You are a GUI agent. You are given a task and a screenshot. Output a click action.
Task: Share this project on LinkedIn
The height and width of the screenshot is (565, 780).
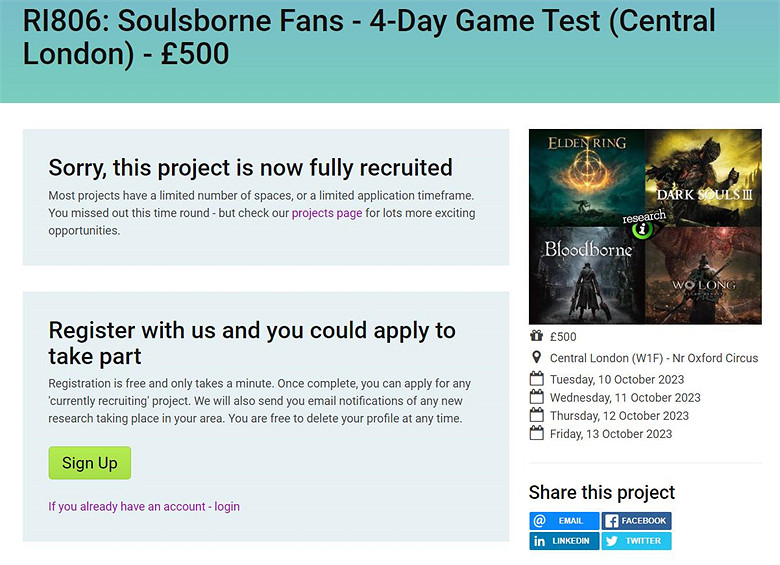coord(564,541)
